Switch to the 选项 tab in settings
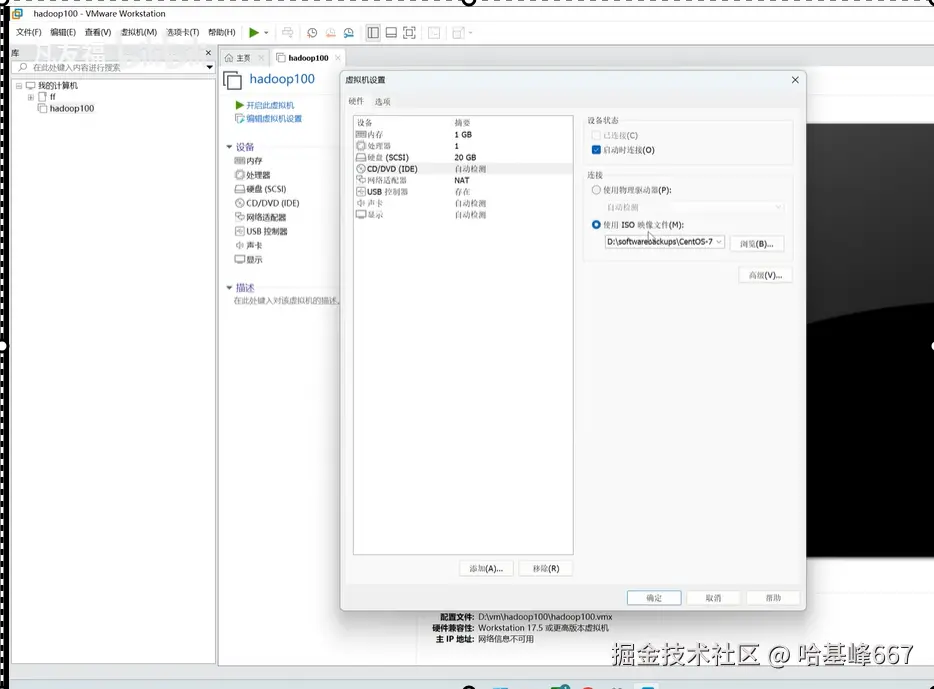Screen dimensions: 934x689 point(384,101)
